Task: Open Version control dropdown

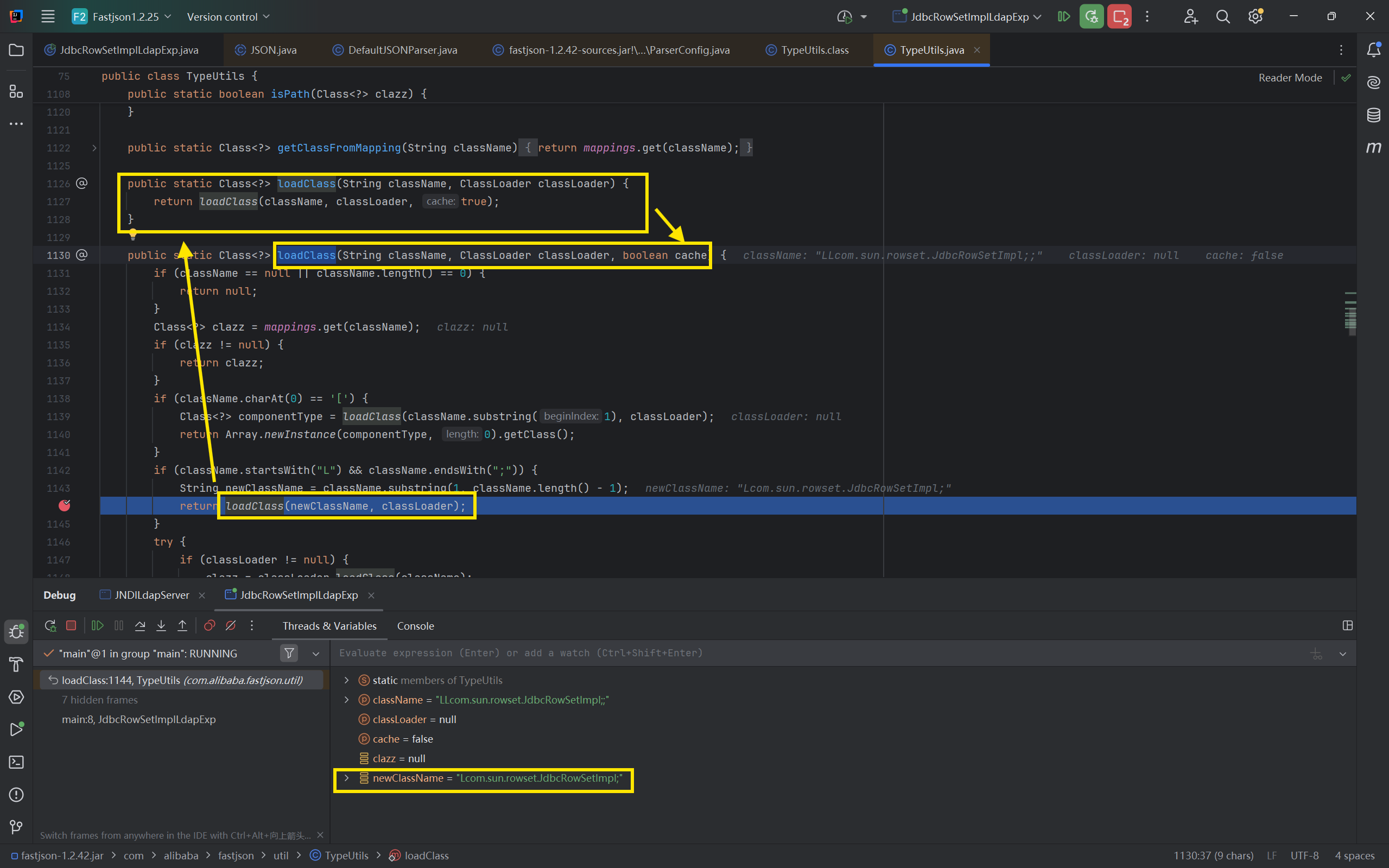Action: 228,17
